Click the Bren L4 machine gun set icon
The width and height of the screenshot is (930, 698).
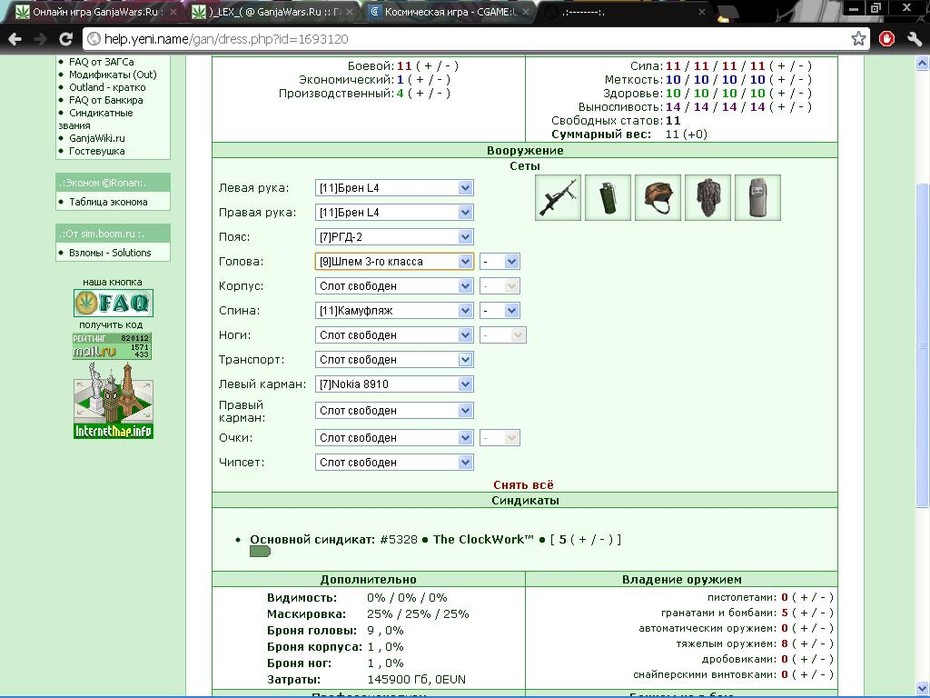coord(558,197)
